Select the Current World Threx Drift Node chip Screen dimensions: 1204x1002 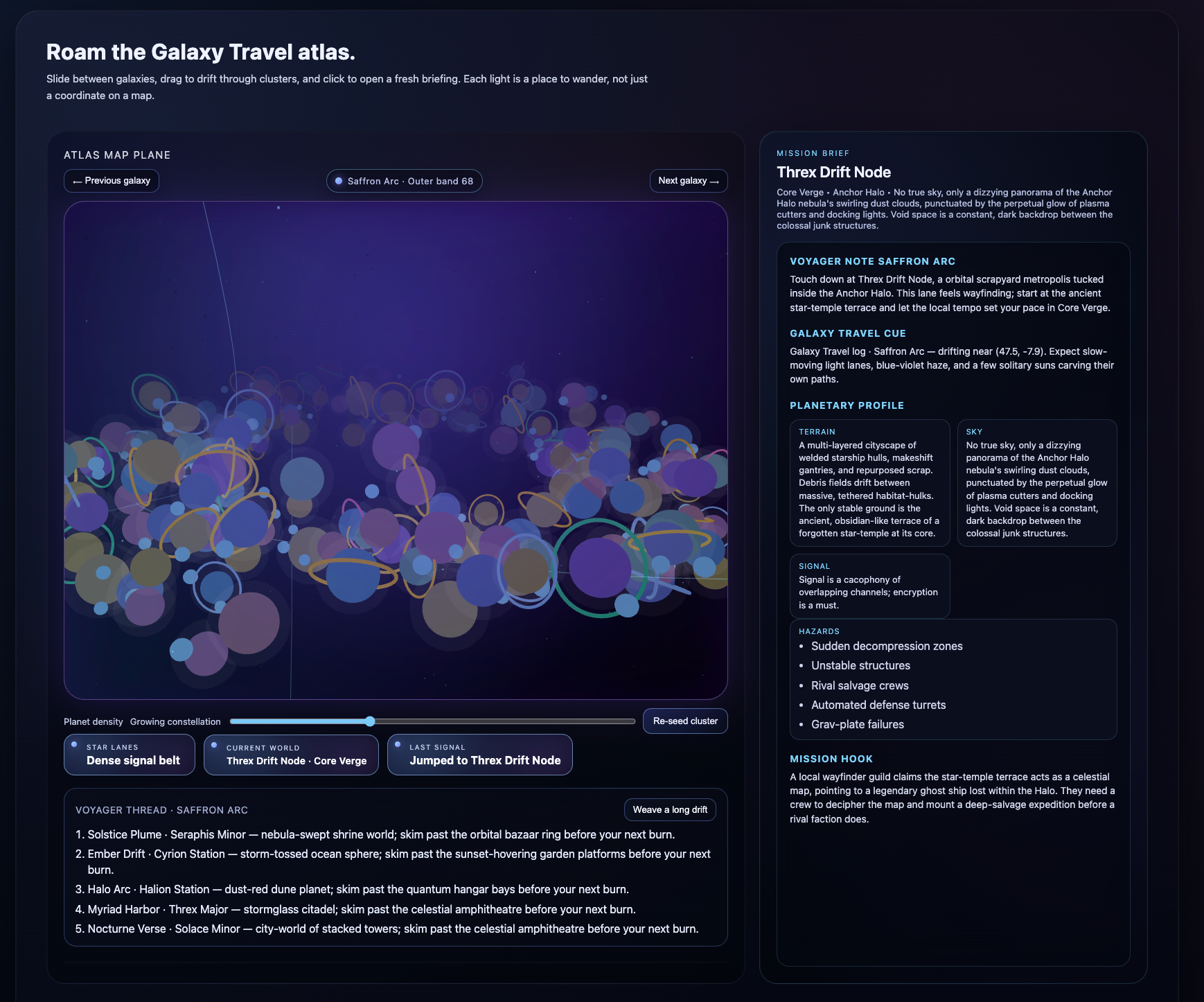tap(291, 755)
